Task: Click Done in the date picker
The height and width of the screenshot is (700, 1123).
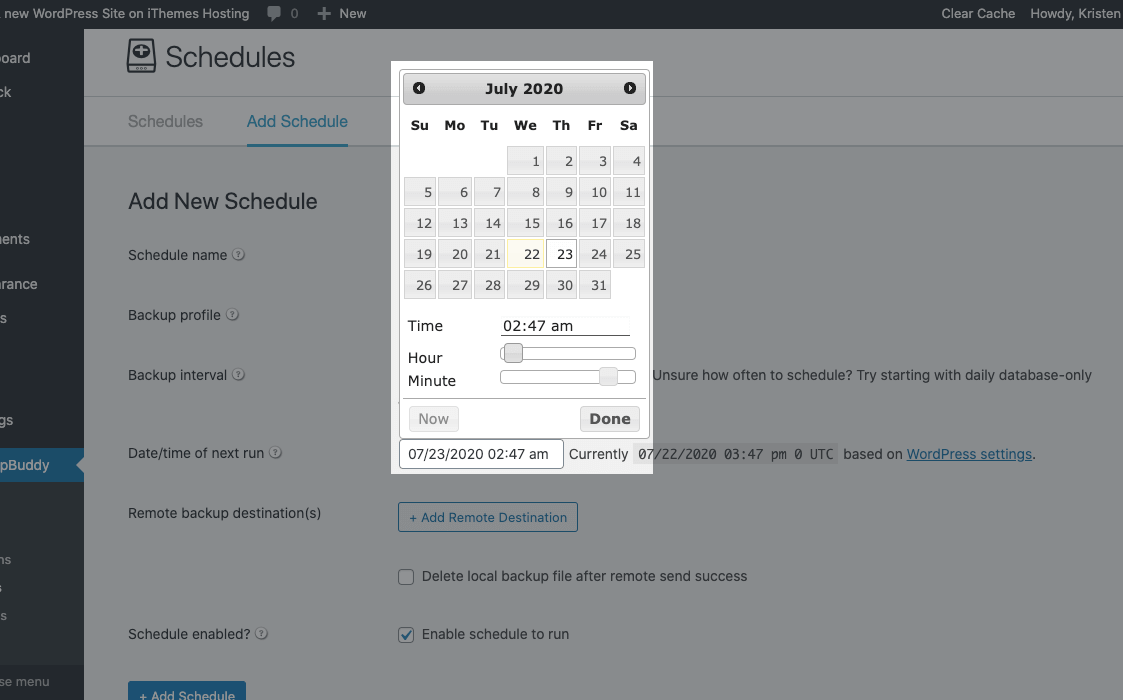Action: tap(609, 418)
